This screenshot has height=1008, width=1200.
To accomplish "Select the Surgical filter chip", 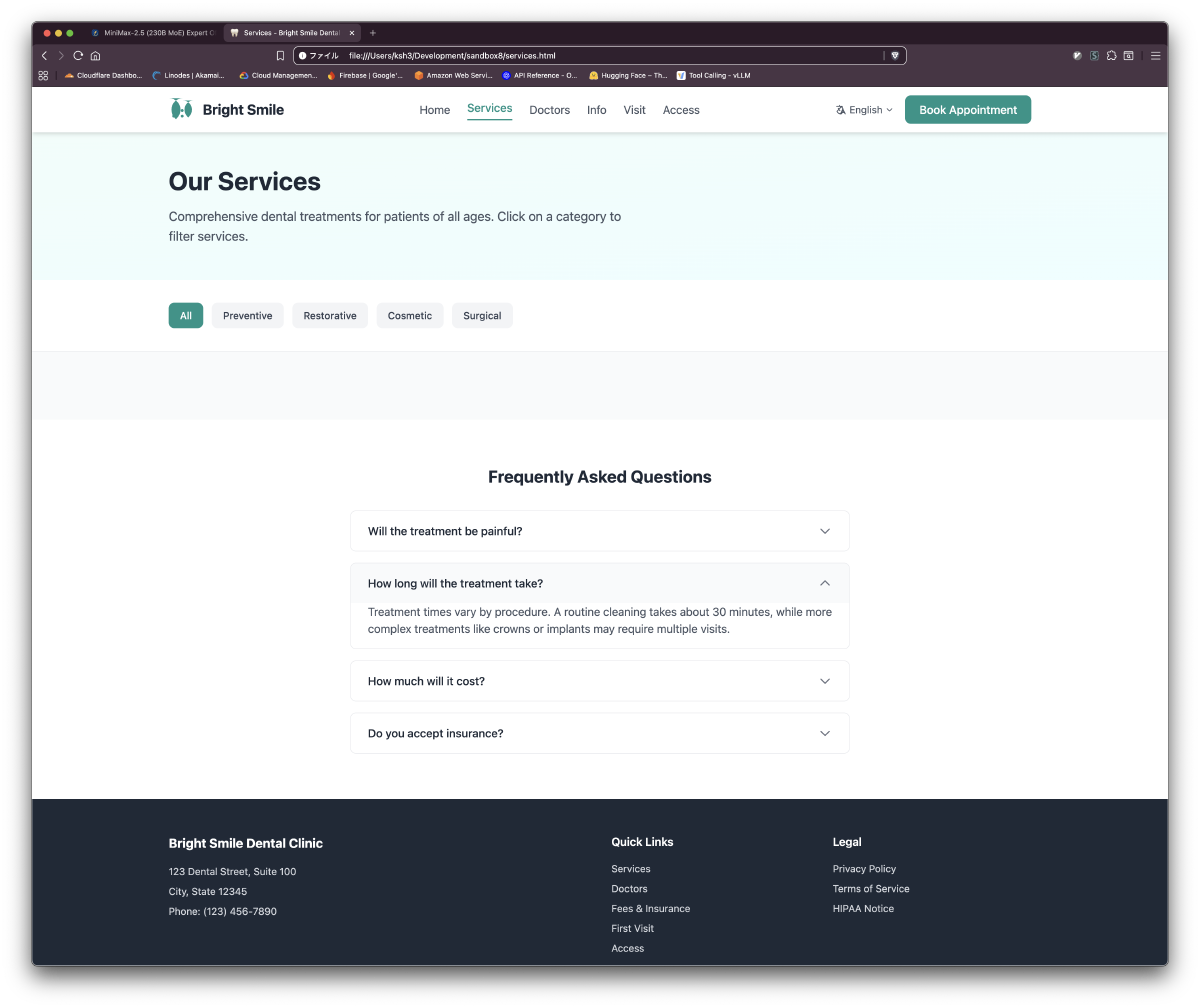I will pyautogui.click(x=482, y=316).
